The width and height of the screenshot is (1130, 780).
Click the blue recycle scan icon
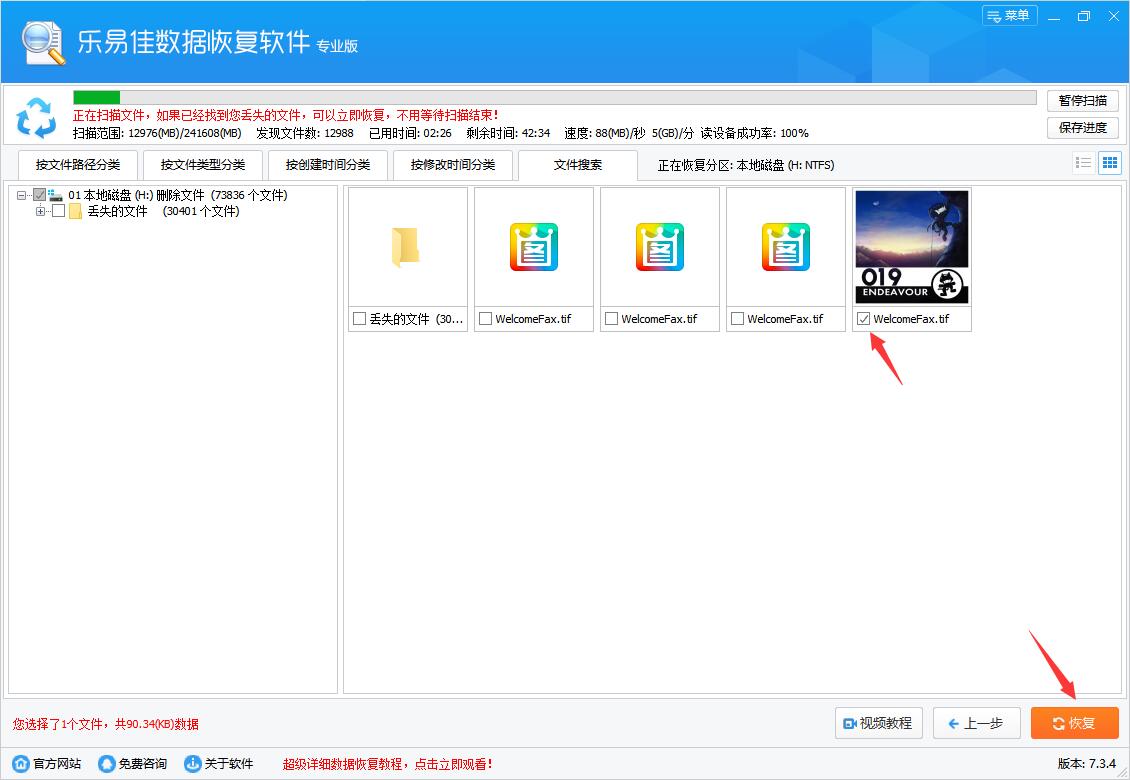(x=37, y=119)
